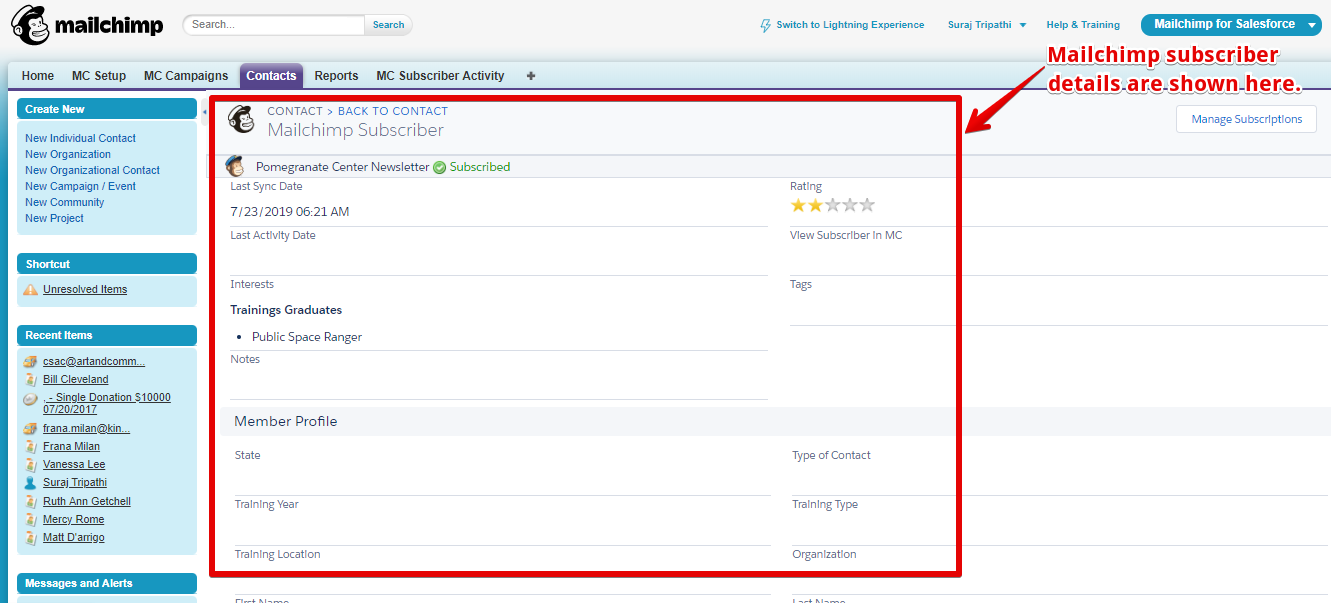Click the Manage Subscriptions button
The image size is (1331, 603).
pyautogui.click(x=1246, y=118)
